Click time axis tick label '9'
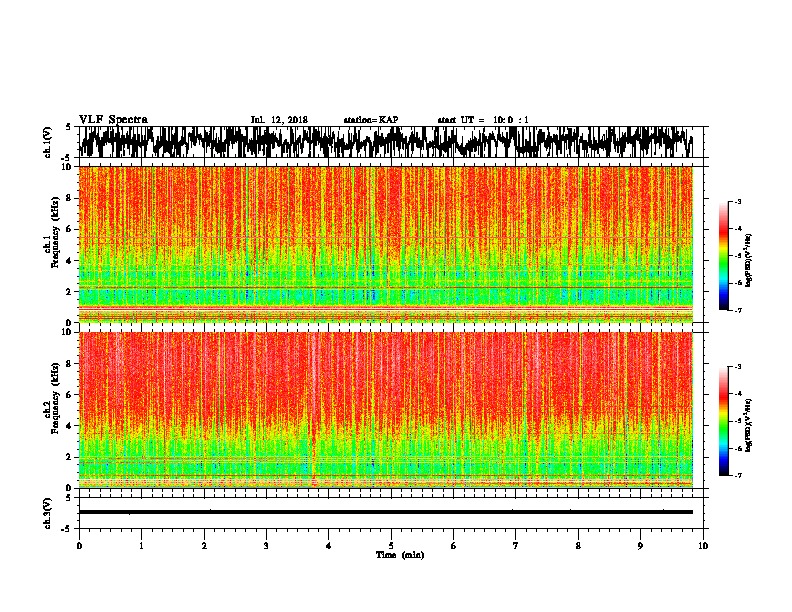Screen dimensions: 792x612 [x=640, y=546]
